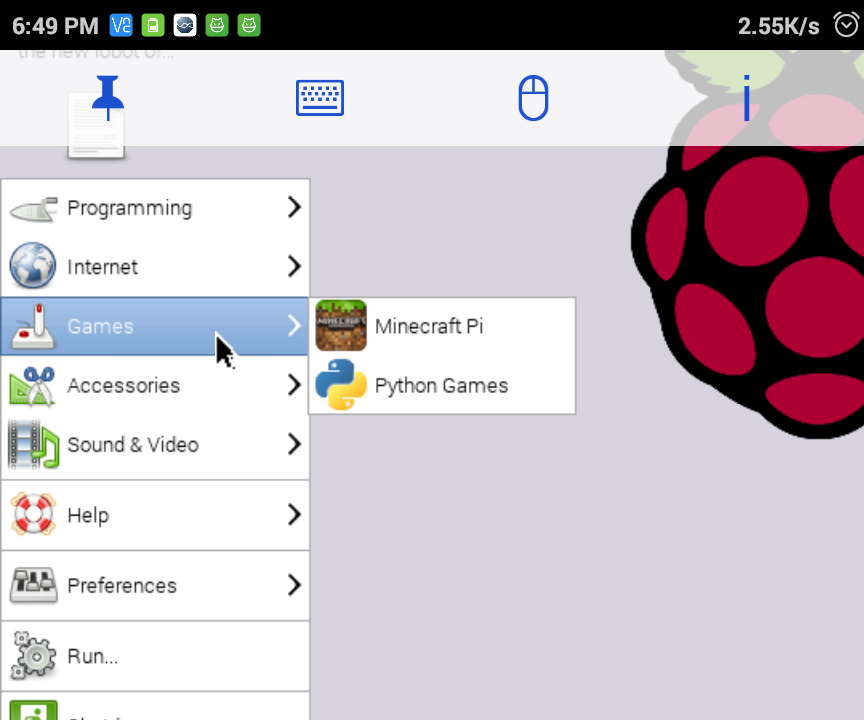Viewport: 864px width, 720px height.
Task: Expand the Preferences submenu arrow
Action: coord(292,586)
